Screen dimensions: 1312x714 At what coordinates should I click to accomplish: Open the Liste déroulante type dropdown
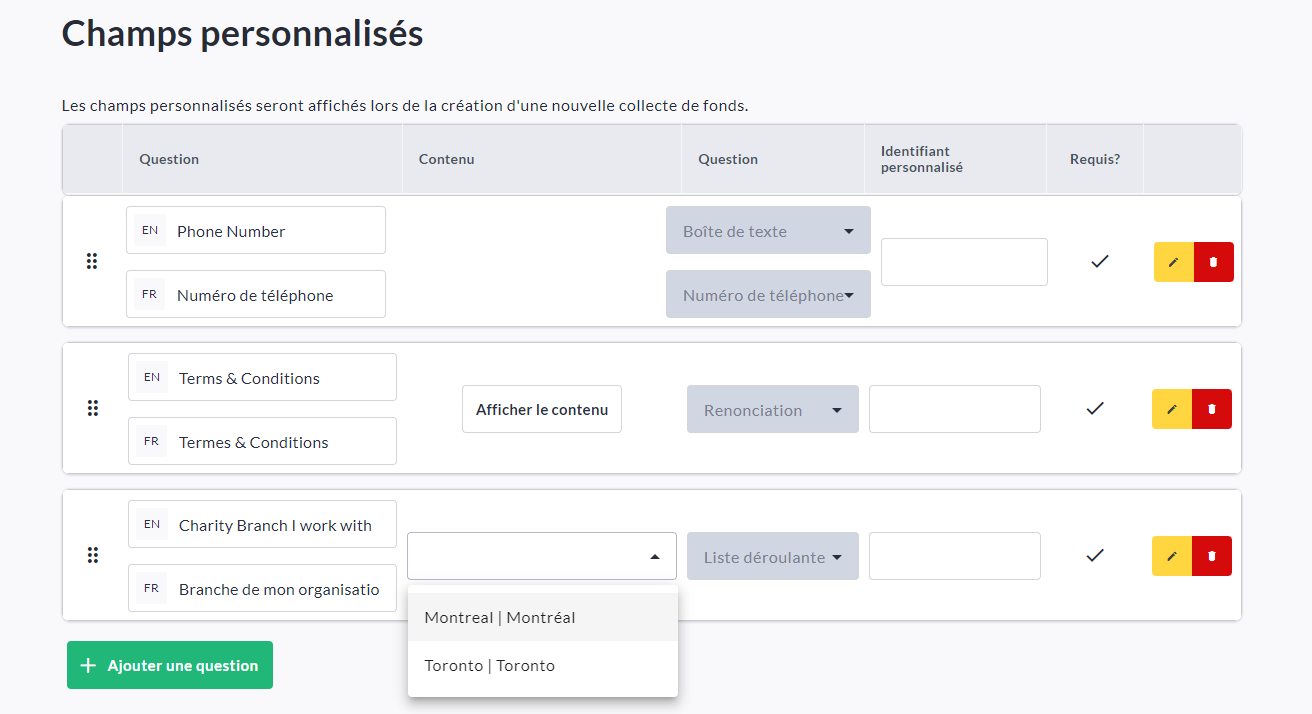click(x=772, y=557)
